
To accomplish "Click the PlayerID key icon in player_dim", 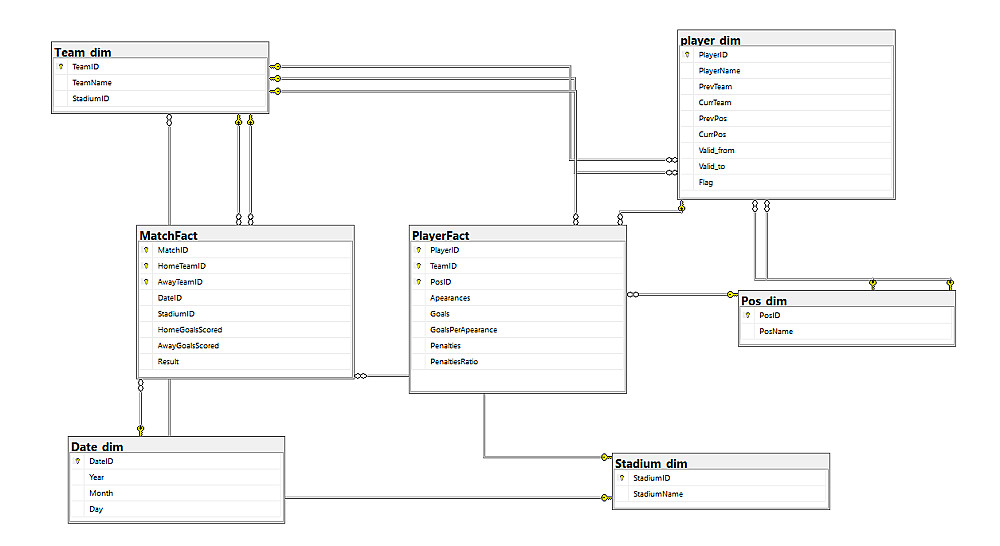I will (687, 55).
